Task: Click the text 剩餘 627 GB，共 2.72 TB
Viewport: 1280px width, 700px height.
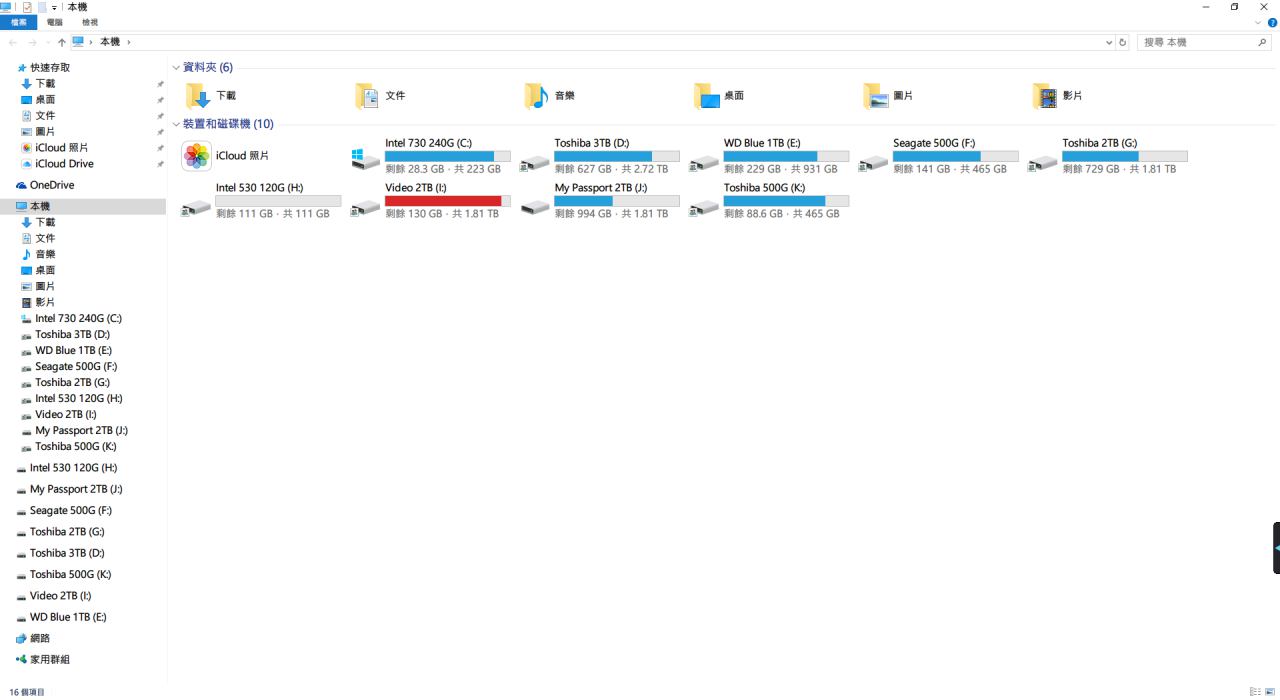Action: click(611, 169)
